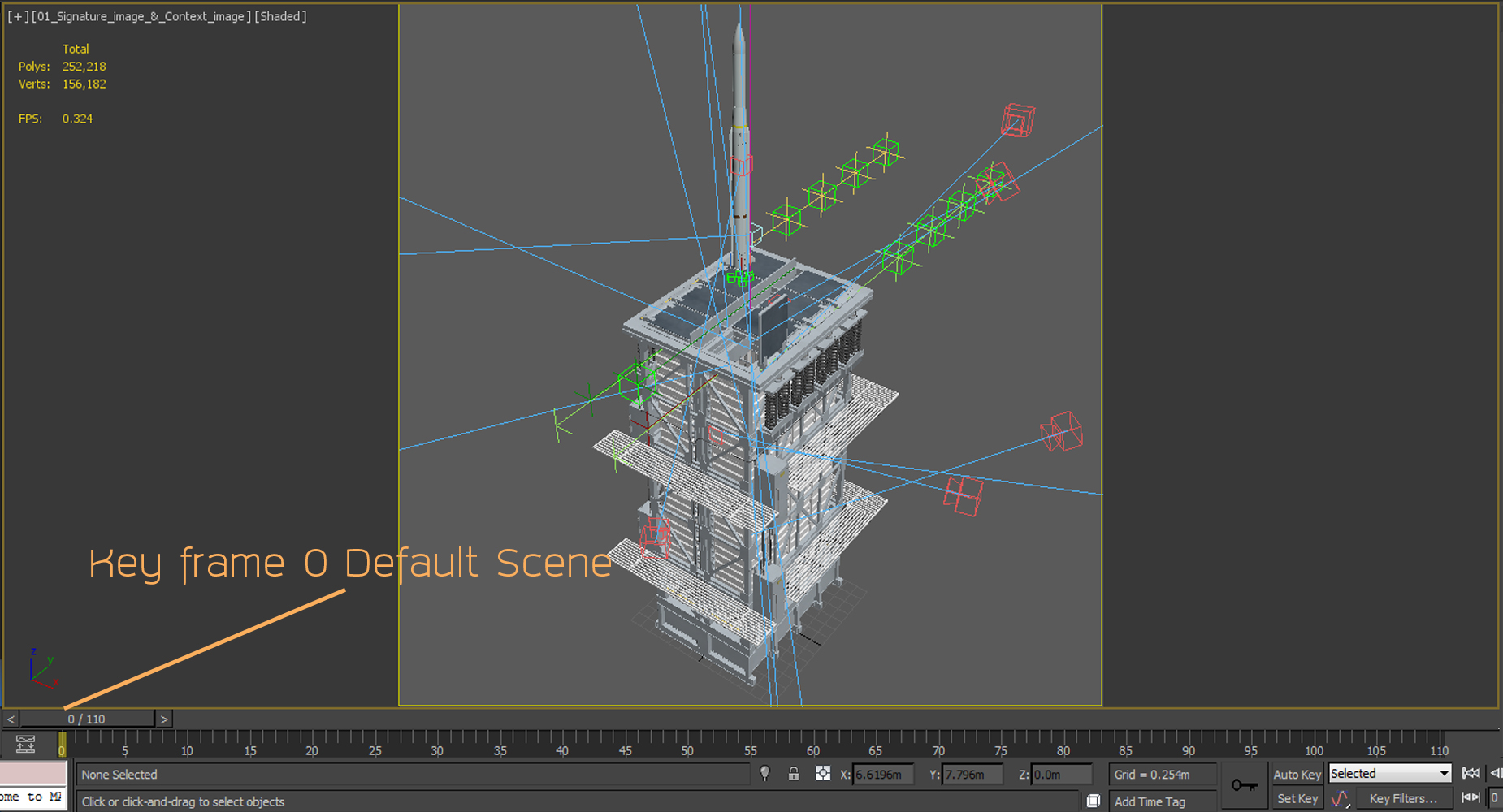This screenshot has height=812, width=1503.
Task: Click the time slider at 0 / 110
Action: [86, 719]
